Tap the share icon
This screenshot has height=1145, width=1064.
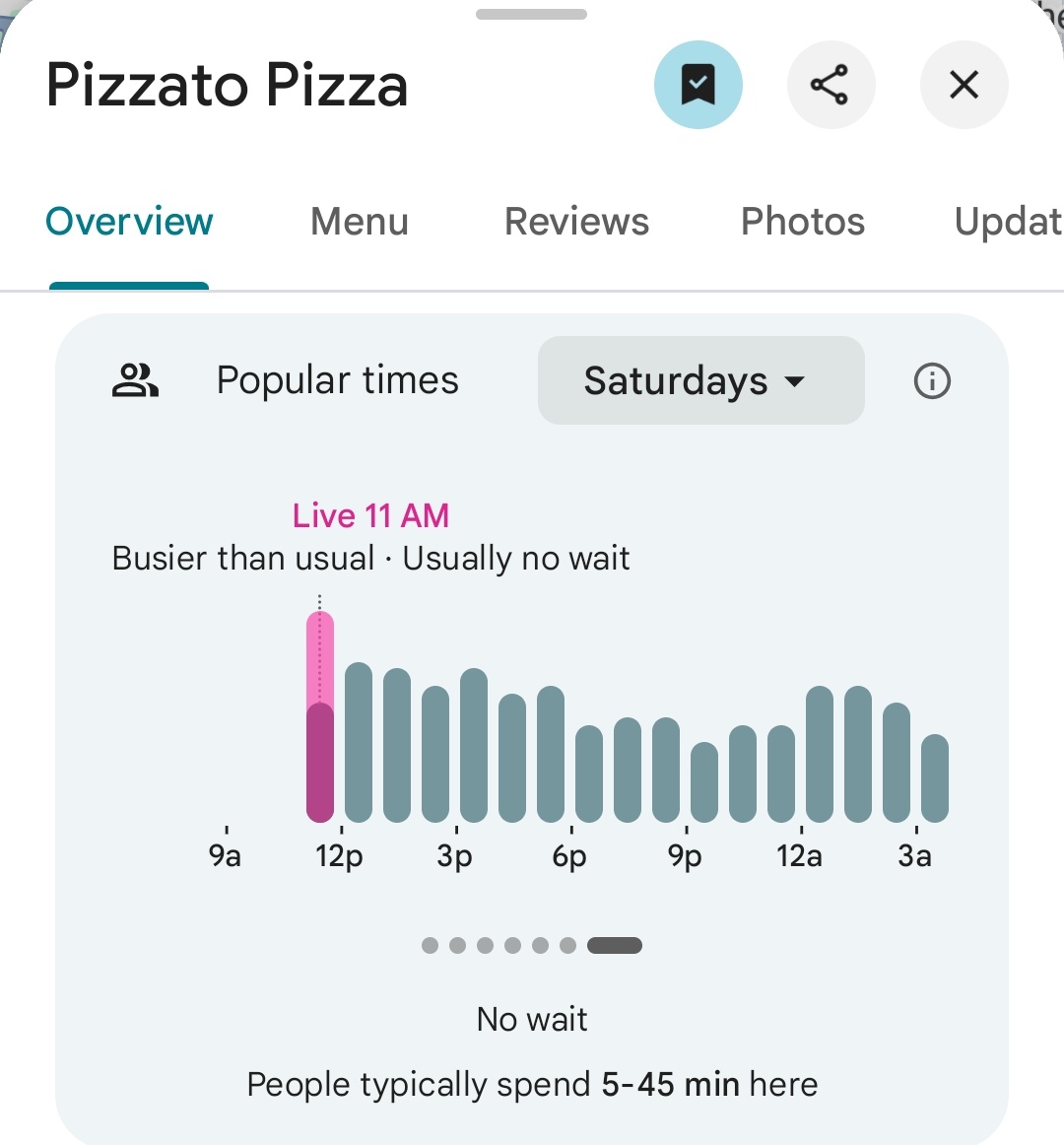(831, 85)
